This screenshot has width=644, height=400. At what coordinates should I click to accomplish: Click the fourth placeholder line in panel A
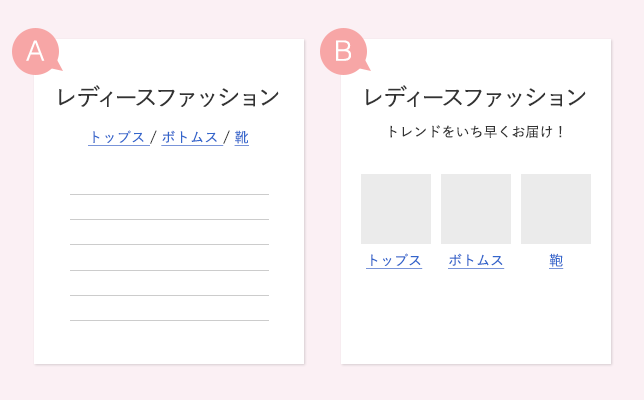[x=169, y=270]
